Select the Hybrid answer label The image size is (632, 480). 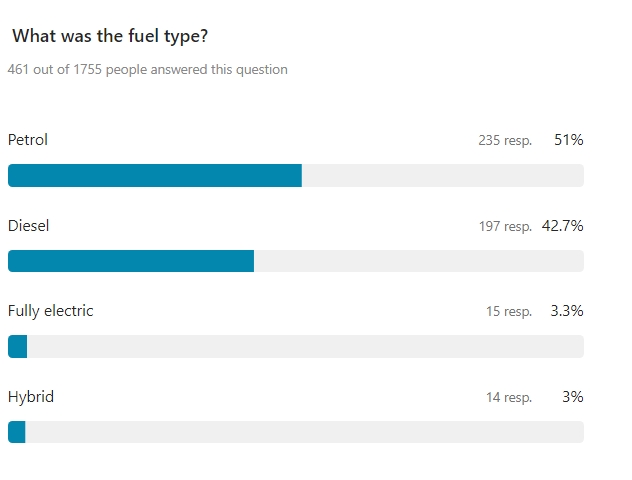tap(31, 397)
